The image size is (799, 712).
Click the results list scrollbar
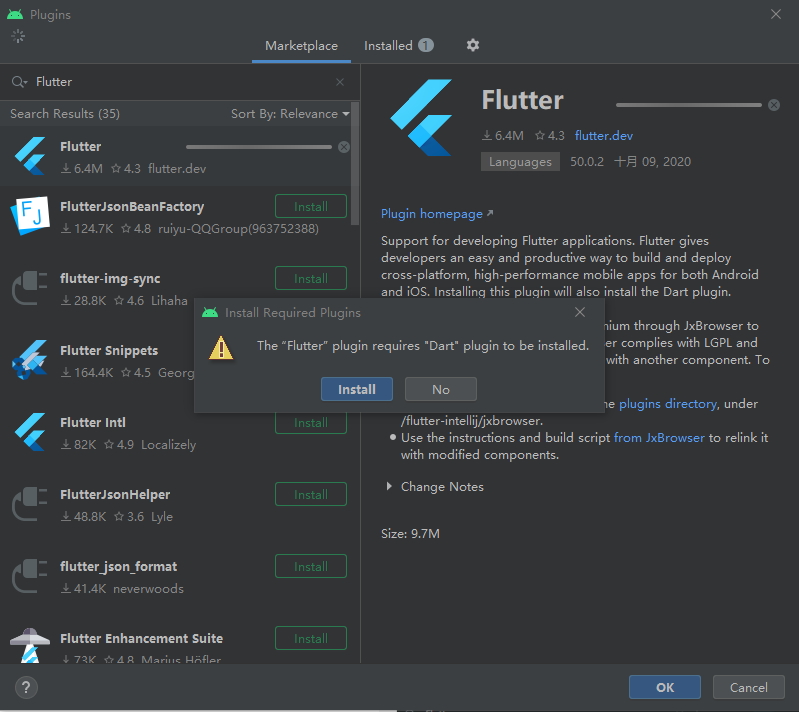(355, 163)
